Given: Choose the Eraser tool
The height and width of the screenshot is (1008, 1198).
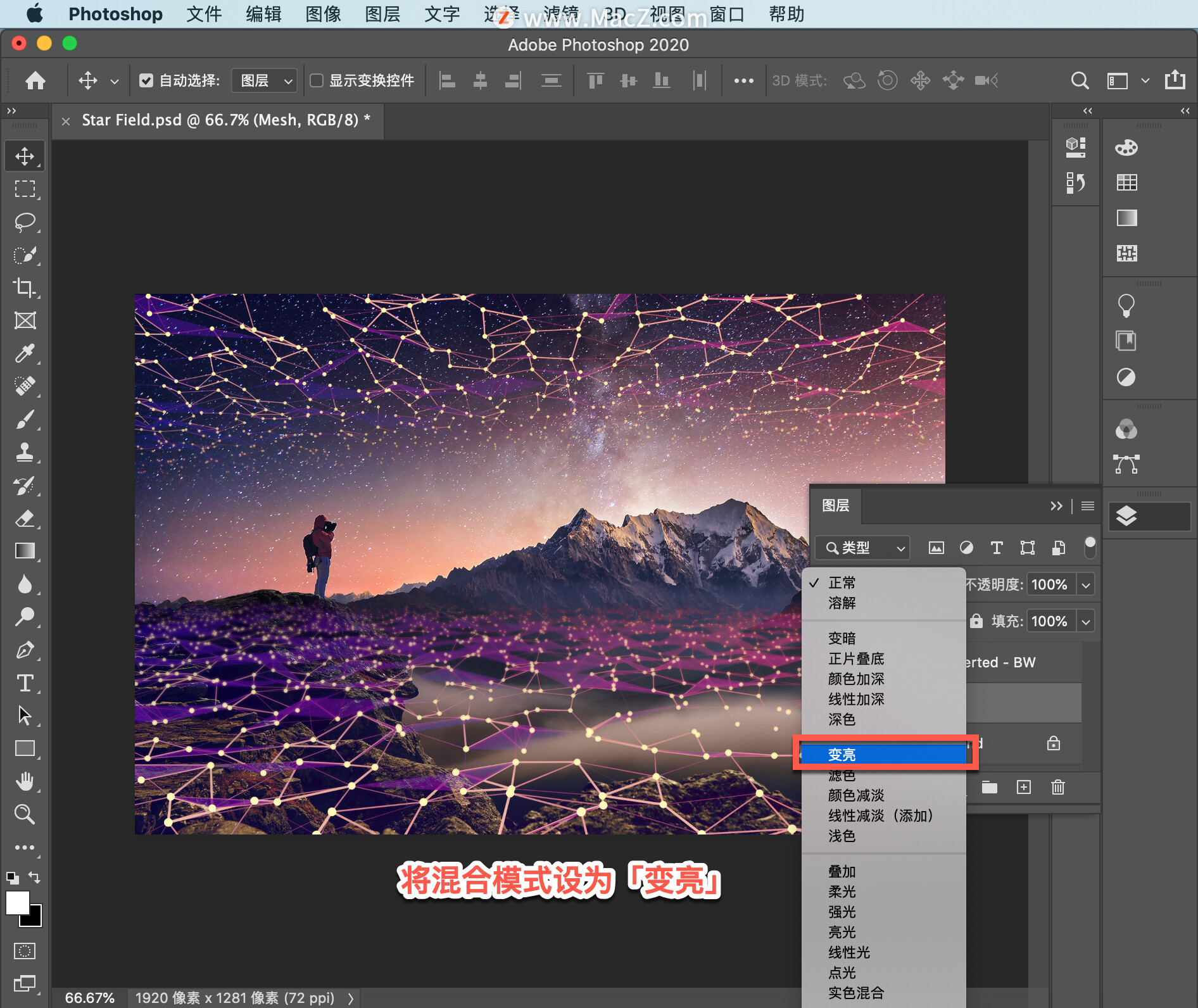Looking at the screenshot, I should tap(25, 518).
